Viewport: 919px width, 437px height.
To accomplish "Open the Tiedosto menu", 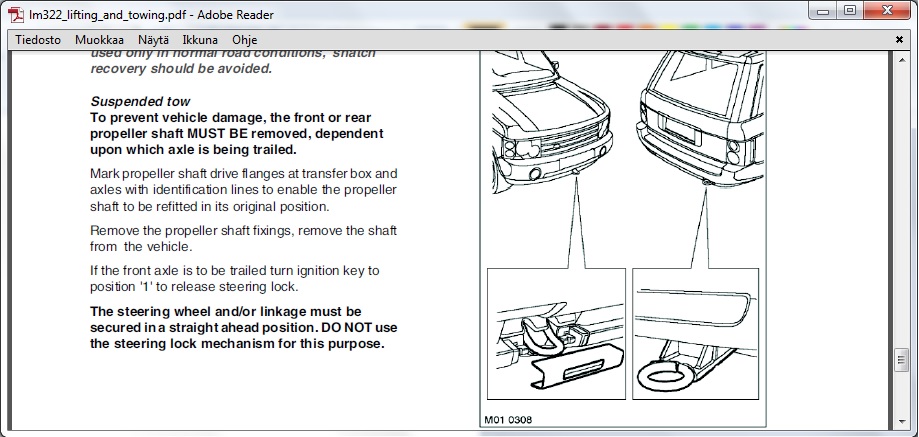I will pyautogui.click(x=37, y=40).
